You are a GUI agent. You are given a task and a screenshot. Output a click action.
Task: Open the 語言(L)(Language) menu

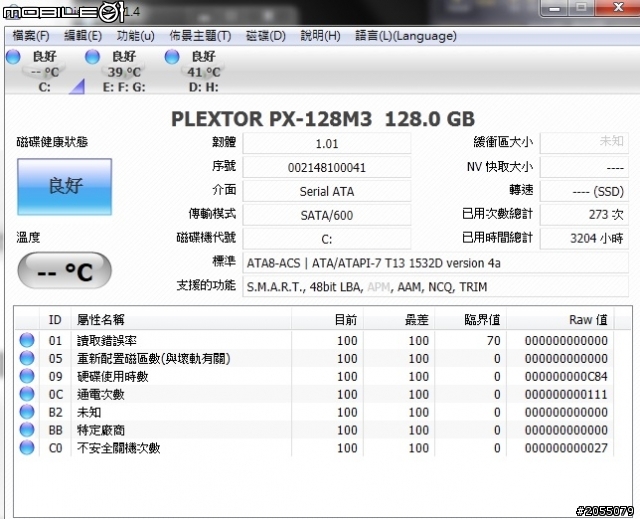(x=406, y=36)
